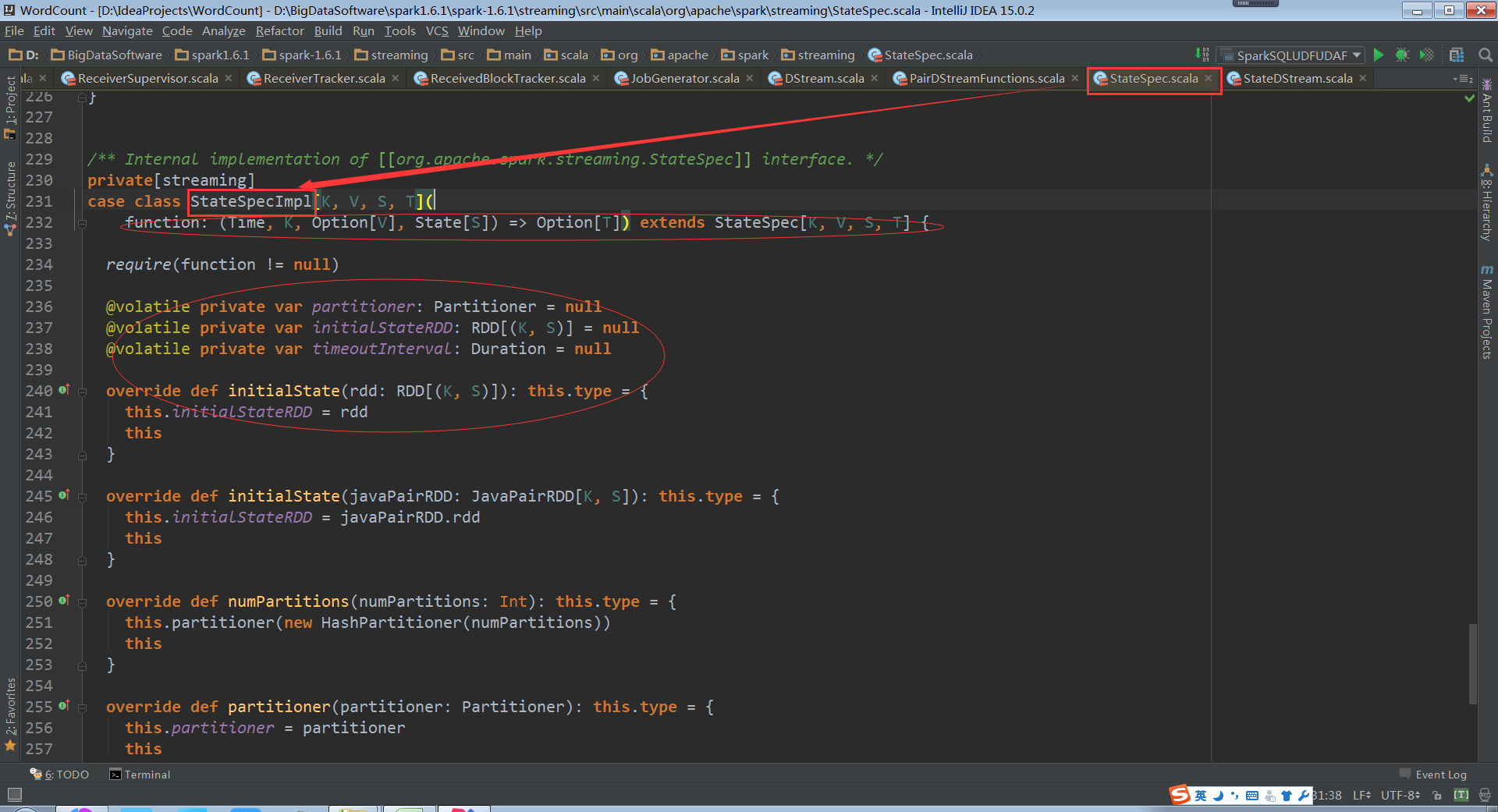Open the Structure tool window

click(10, 198)
